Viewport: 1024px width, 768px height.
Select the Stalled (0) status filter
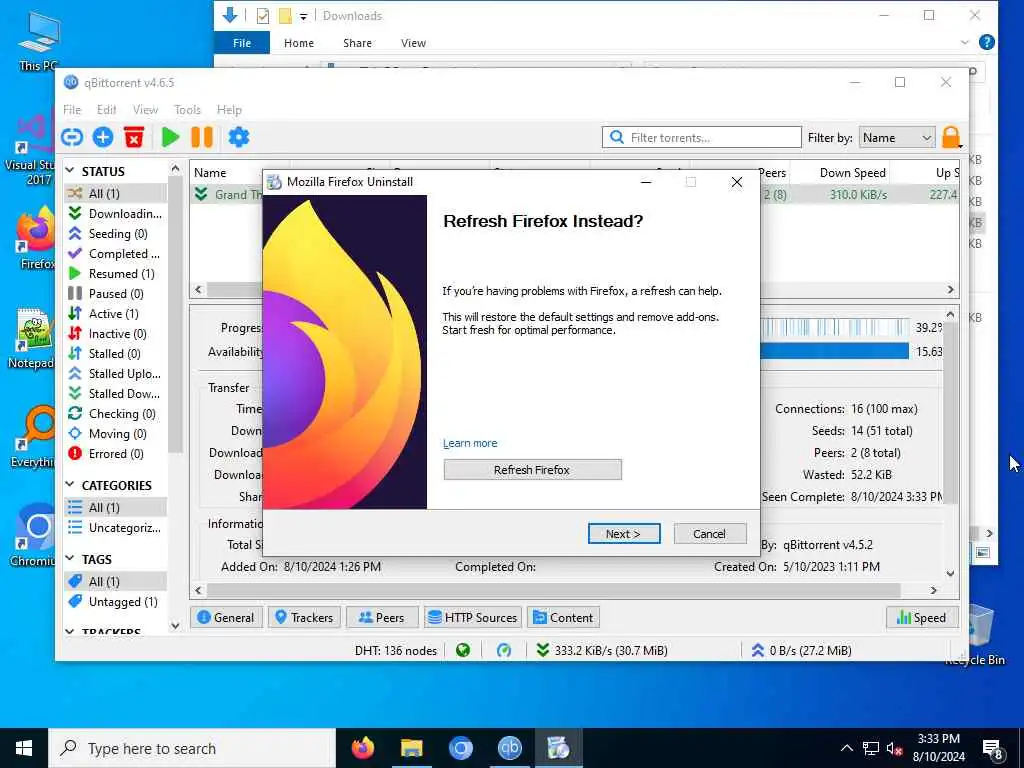(116, 354)
